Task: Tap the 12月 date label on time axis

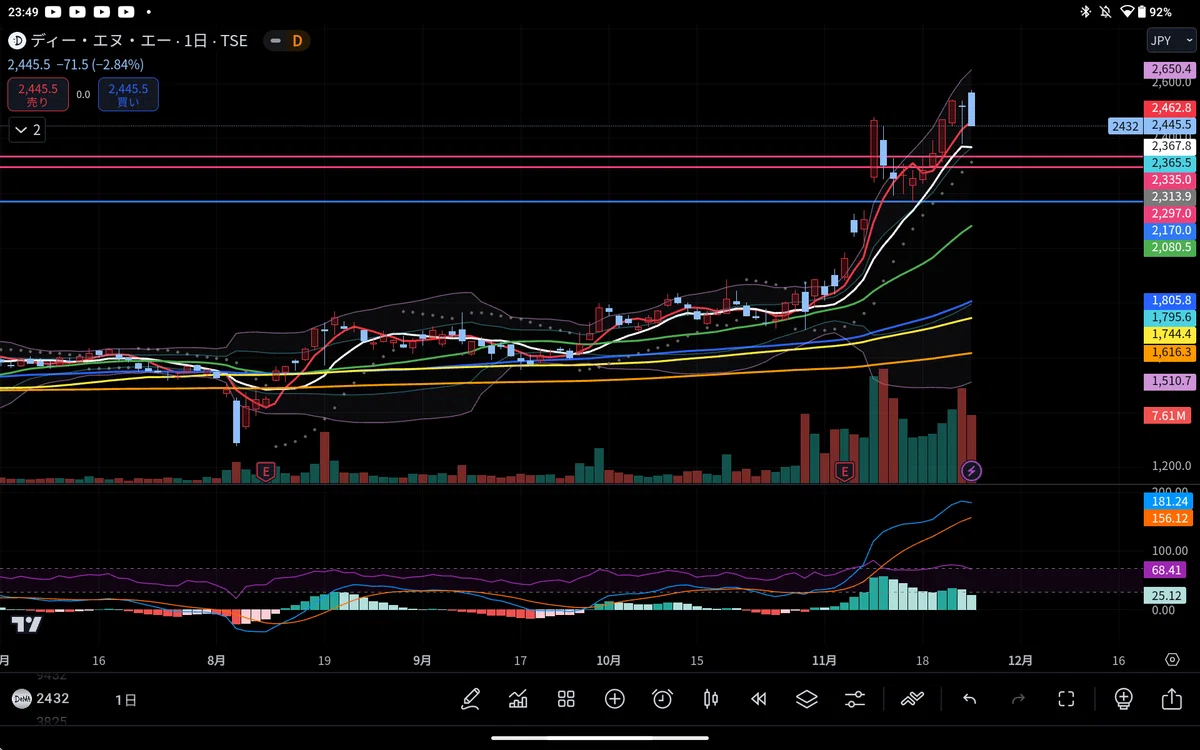Action: pos(1021,660)
